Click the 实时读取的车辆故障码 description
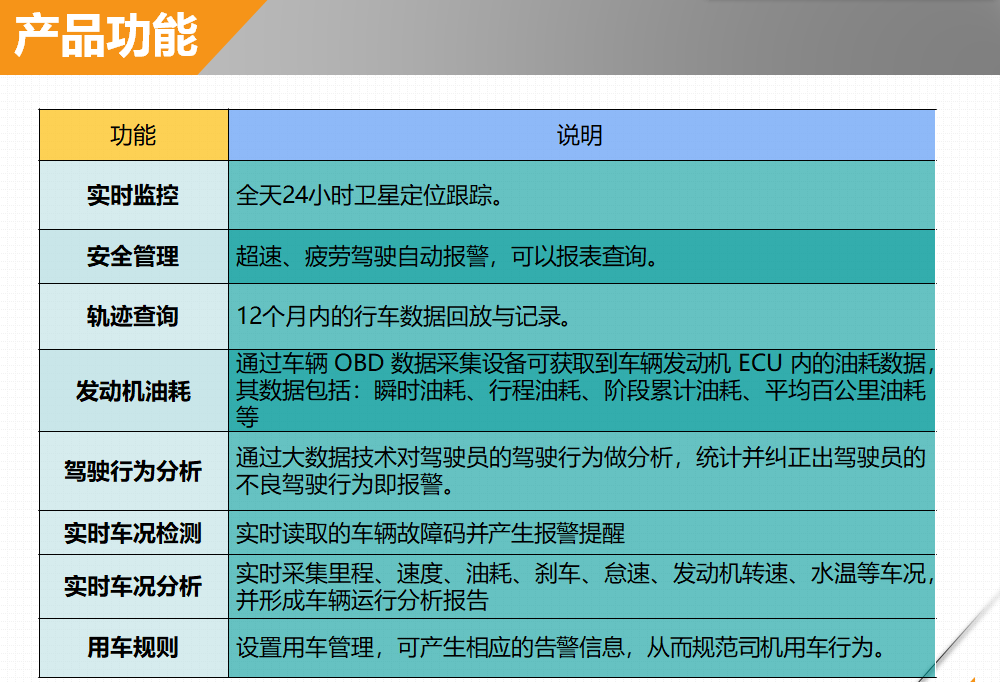The width and height of the screenshot is (1000, 682). click(x=430, y=533)
